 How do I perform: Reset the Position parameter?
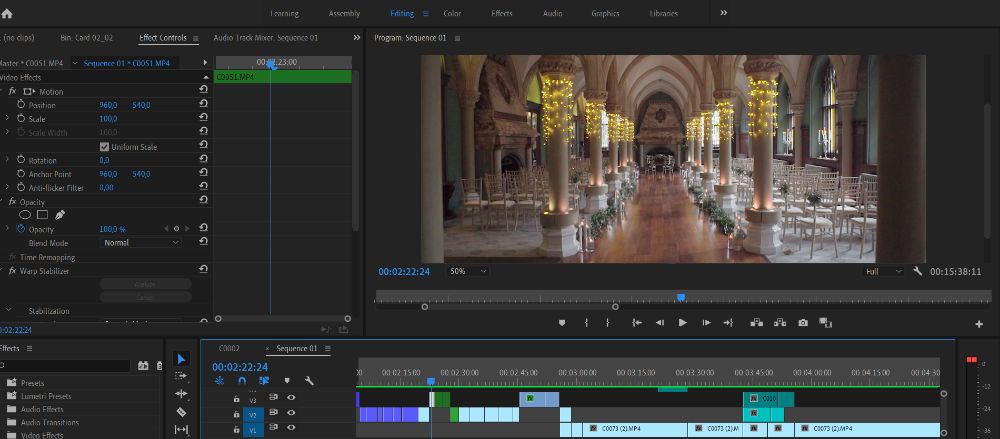pos(203,105)
